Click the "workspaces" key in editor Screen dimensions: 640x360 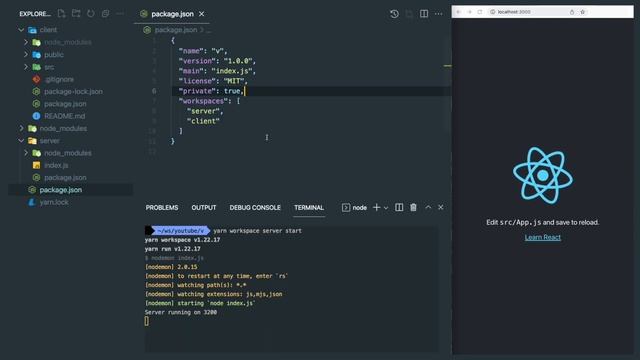tap(203, 101)
